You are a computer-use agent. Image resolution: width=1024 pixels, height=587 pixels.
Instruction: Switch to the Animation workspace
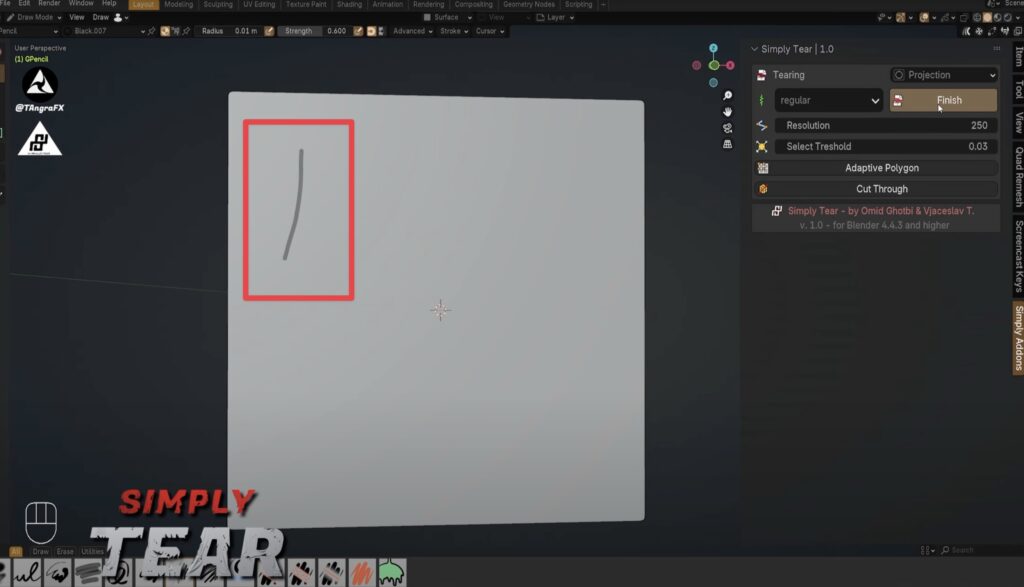click(x=387, y=5)
